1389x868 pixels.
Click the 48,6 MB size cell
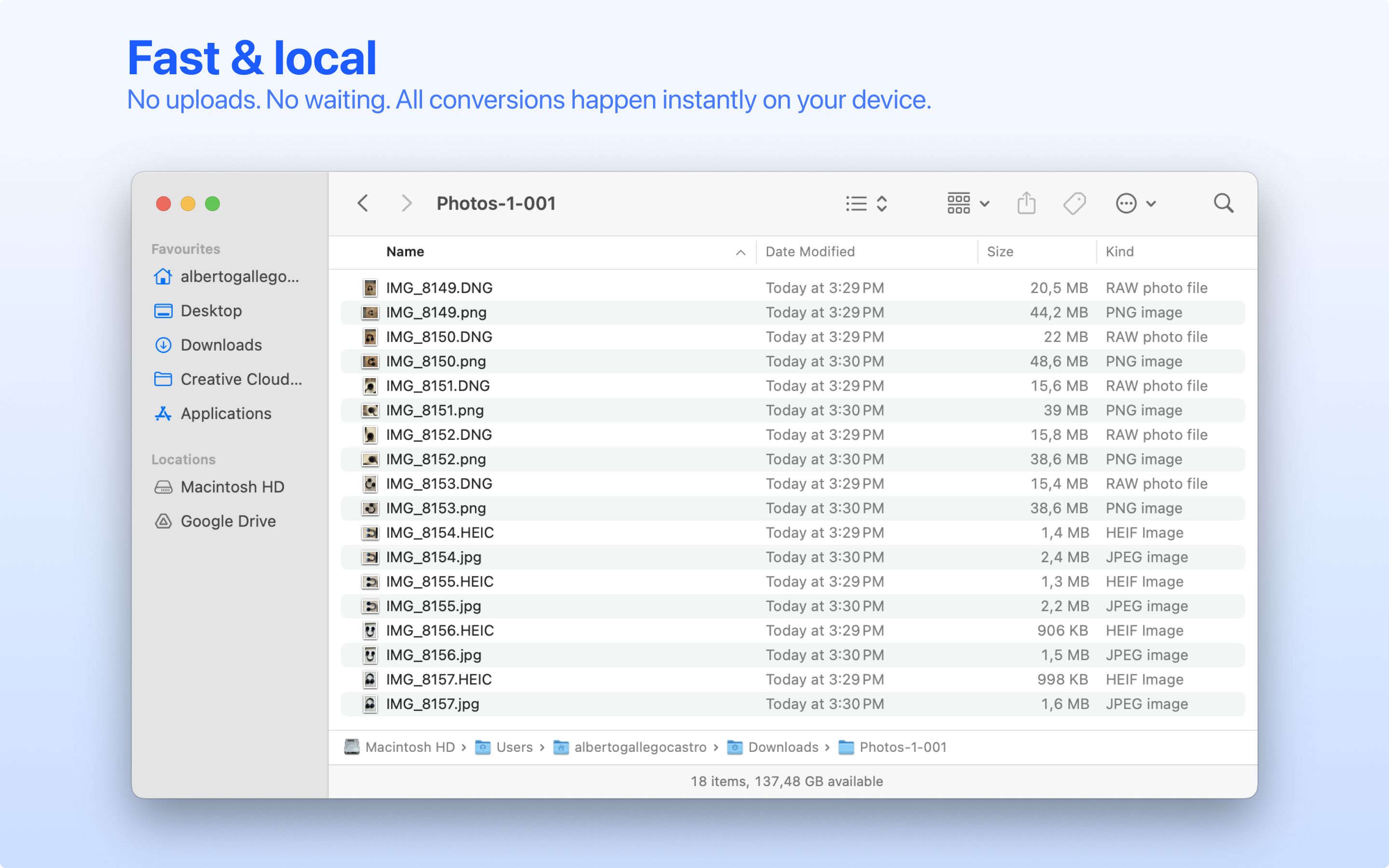(x=1059, y=361)
